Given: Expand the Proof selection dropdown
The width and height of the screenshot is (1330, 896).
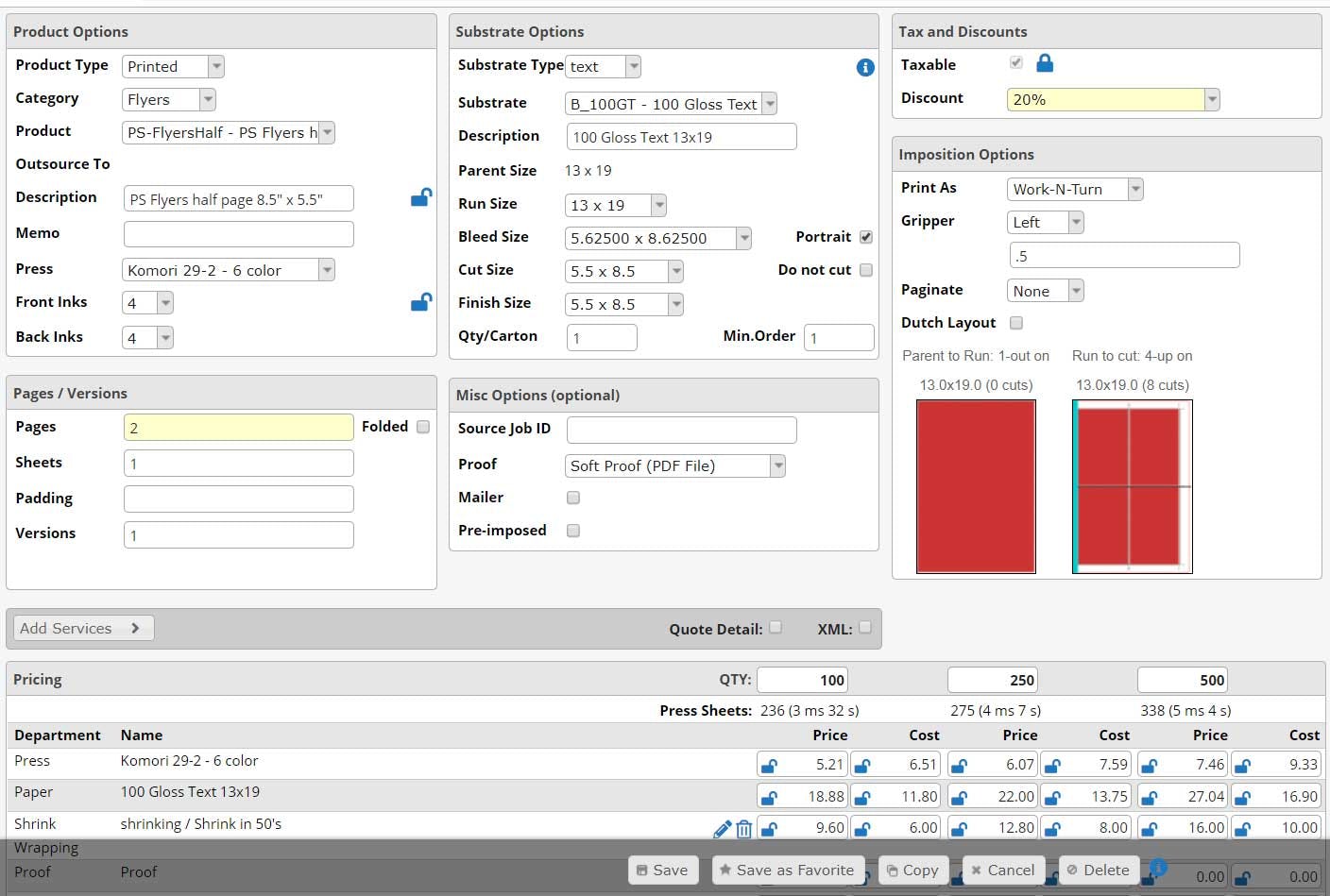Looking at the screenshot, I should pyautogui.click(x=776, y=465).
